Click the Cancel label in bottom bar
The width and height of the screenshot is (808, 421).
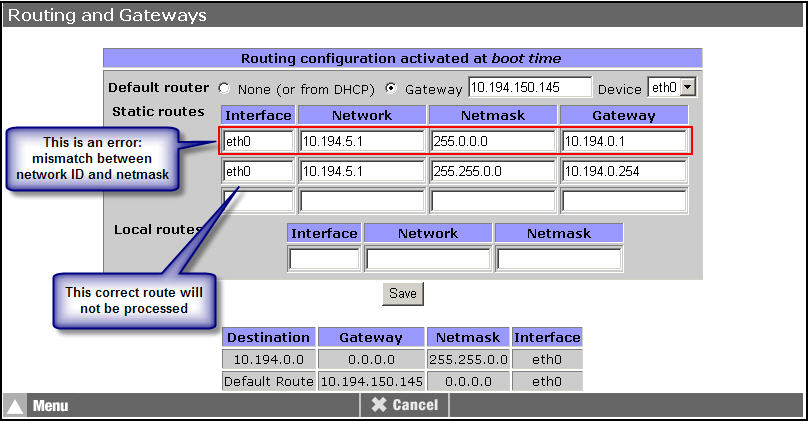[415, 405]
